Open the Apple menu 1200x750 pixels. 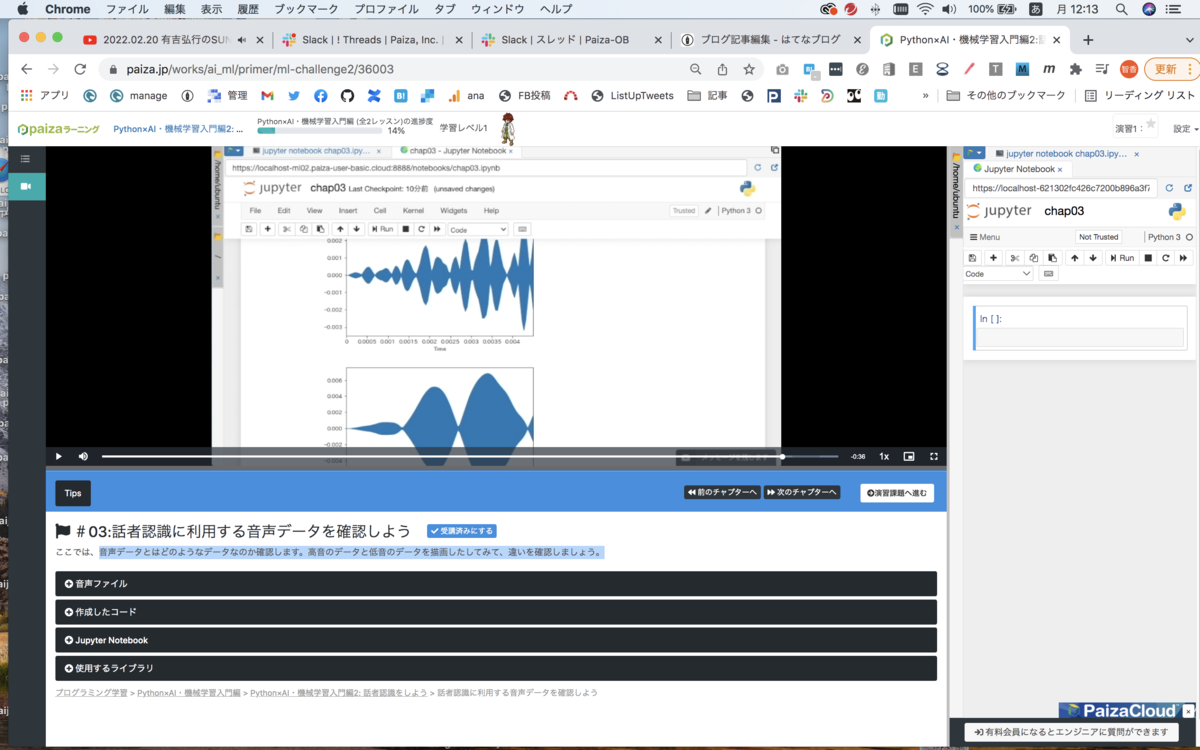pos(22,9)
